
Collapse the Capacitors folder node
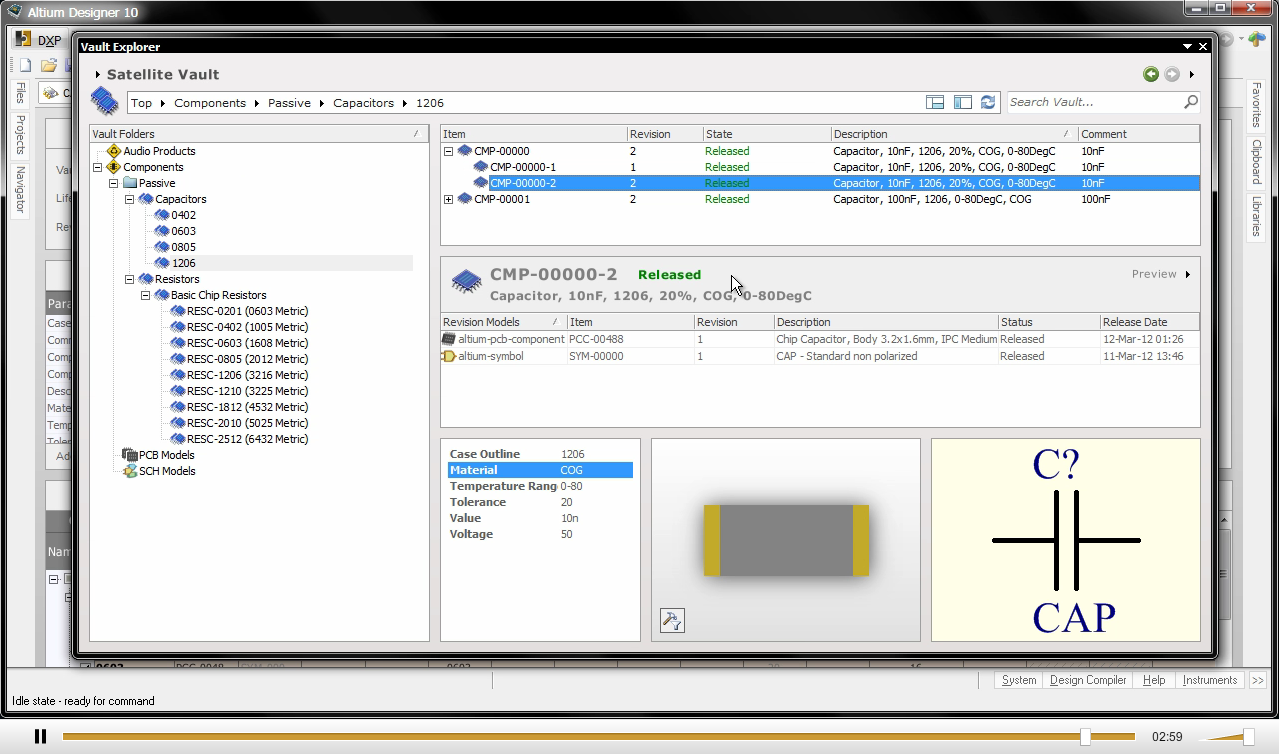pos(130,199)
